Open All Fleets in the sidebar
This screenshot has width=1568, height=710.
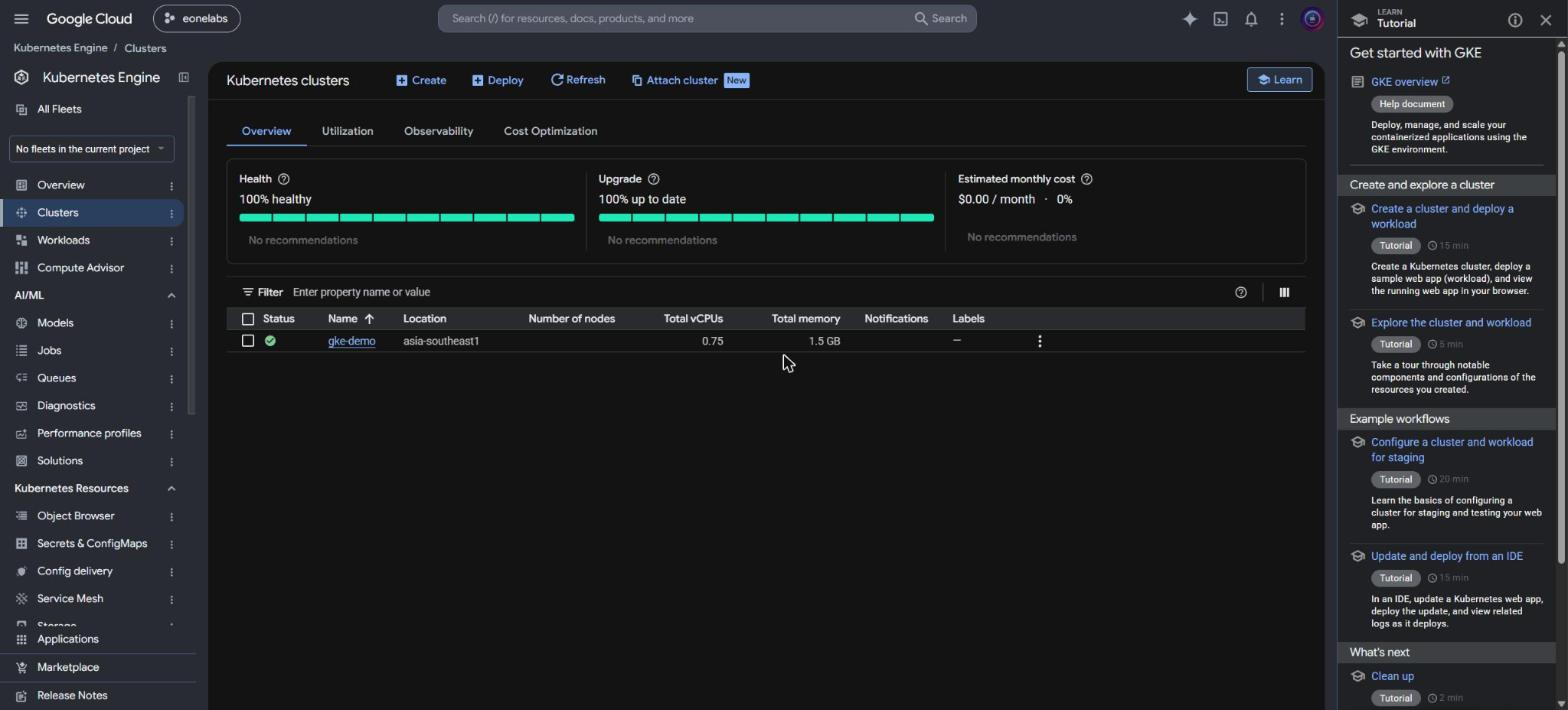(x=59, y=109)
